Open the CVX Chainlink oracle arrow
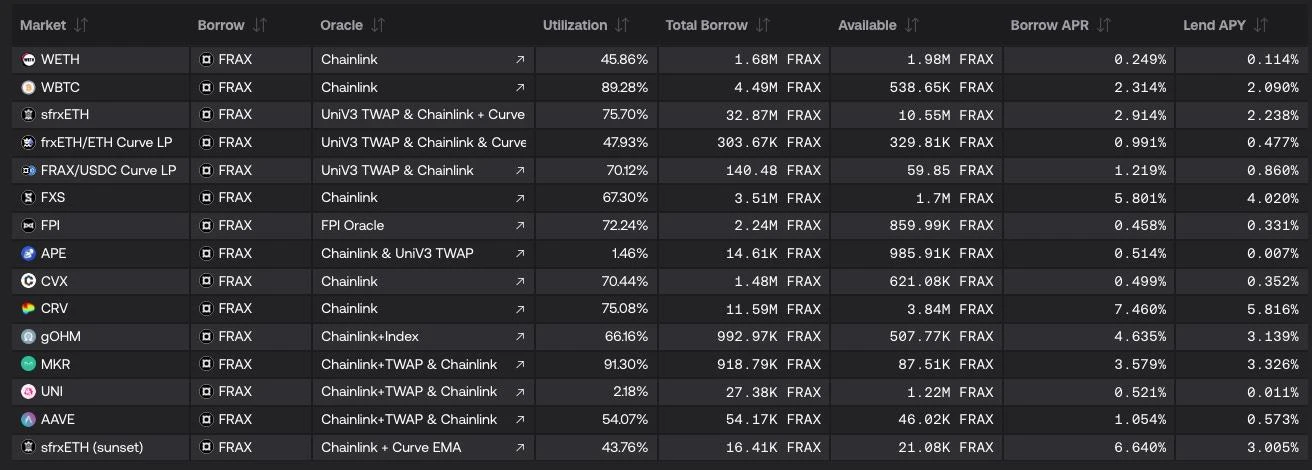 coord(520,282)
